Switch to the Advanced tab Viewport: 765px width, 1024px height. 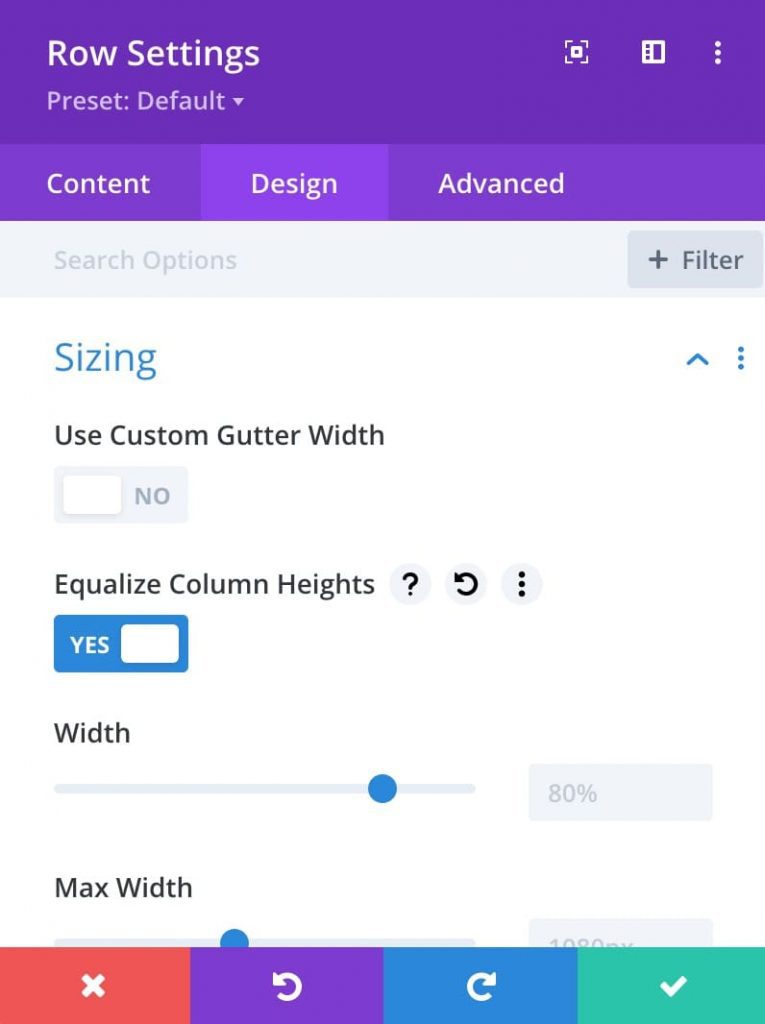click(x=500, y=183)
